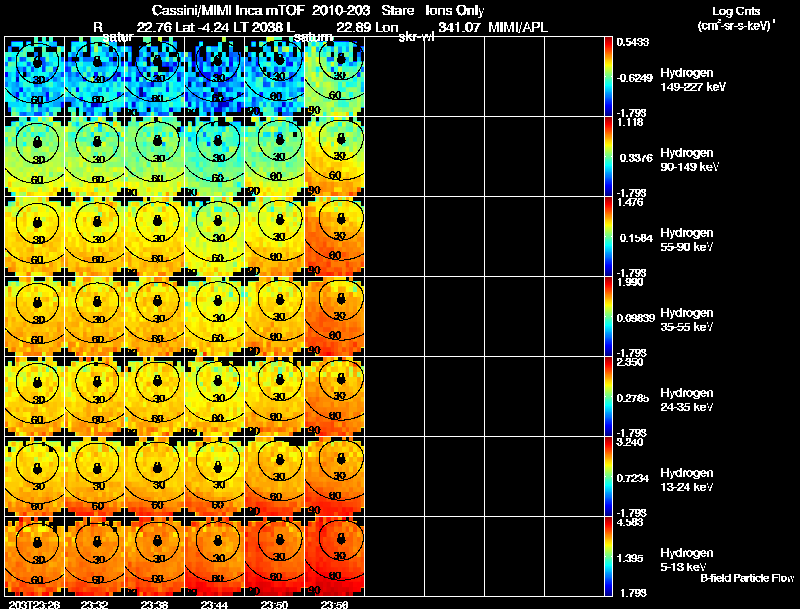
Task: Open the 24-35 keV image at 23:50
Action: click(274, 396)
